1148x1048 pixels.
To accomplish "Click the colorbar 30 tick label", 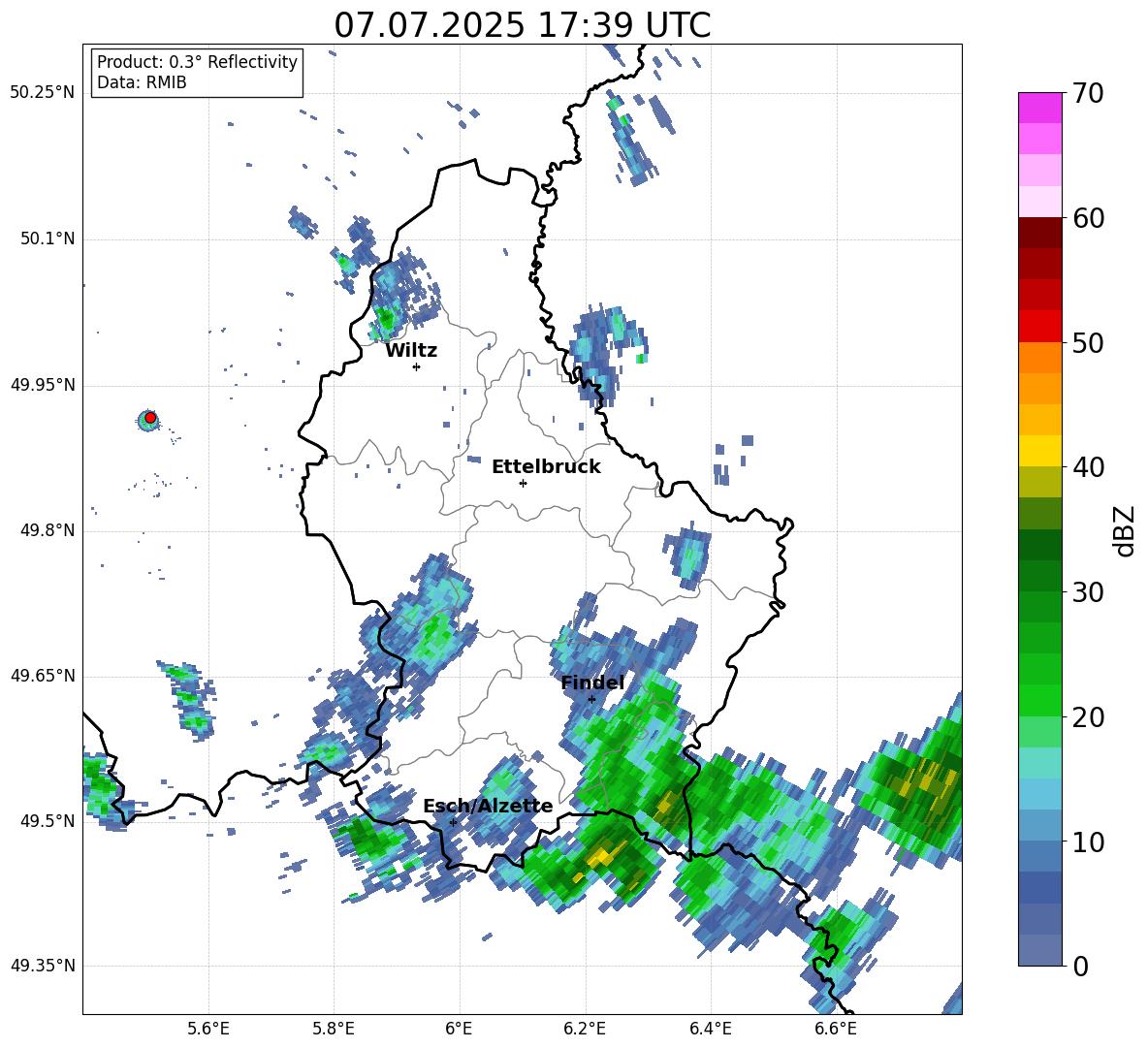I will (x=1088, y=592).
